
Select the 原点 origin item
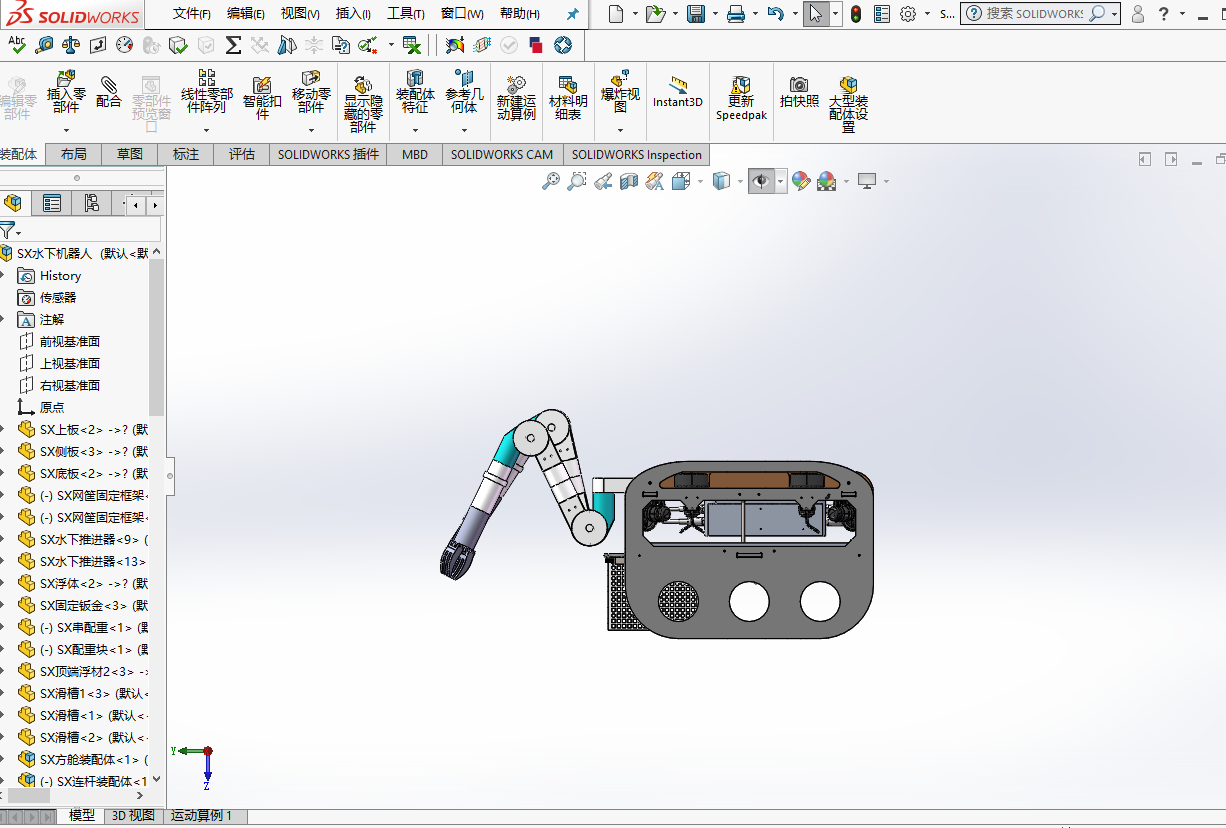pyautogui.click(x=52, y=407)
